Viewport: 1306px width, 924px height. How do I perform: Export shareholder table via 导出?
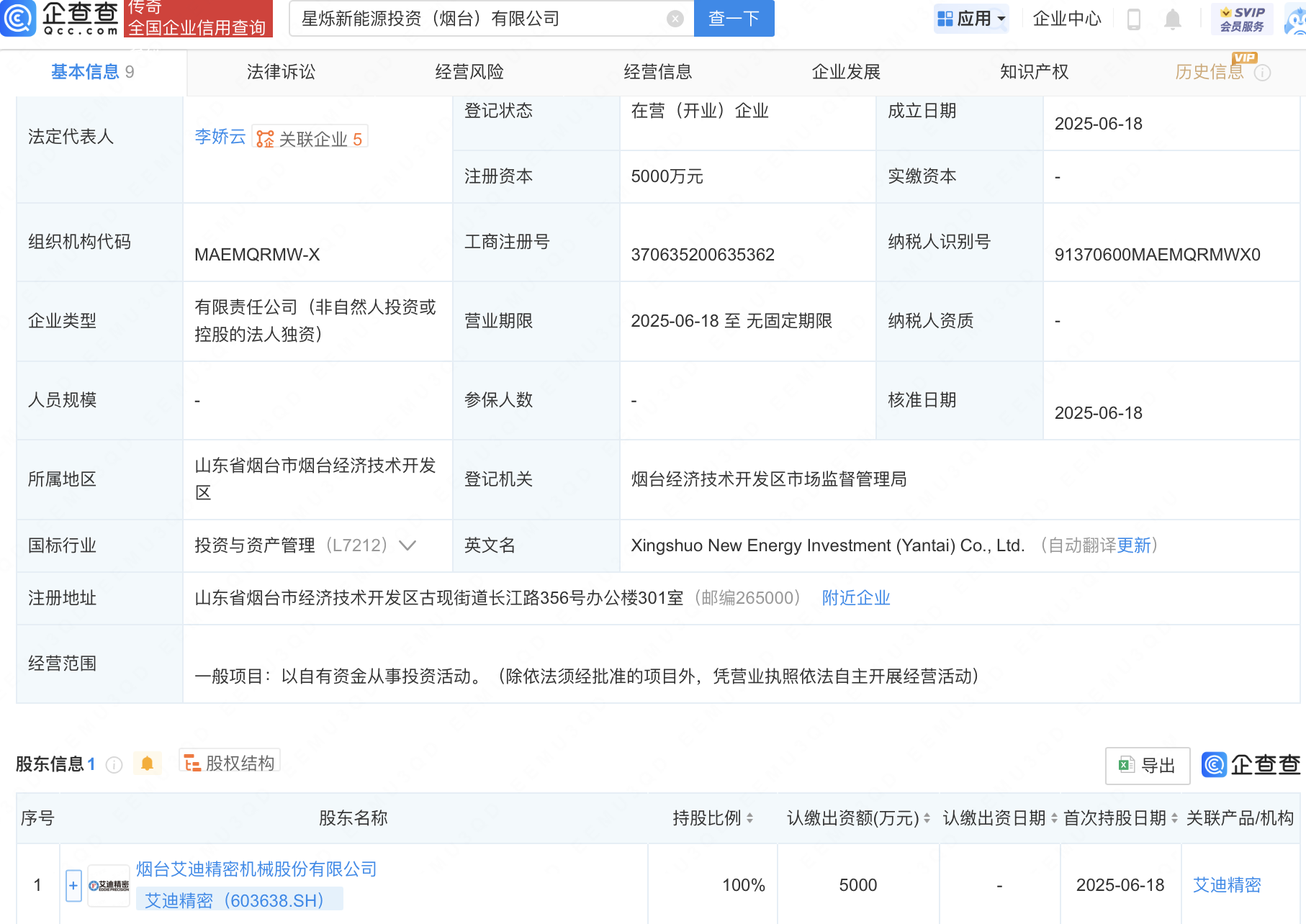point(1147,766)
